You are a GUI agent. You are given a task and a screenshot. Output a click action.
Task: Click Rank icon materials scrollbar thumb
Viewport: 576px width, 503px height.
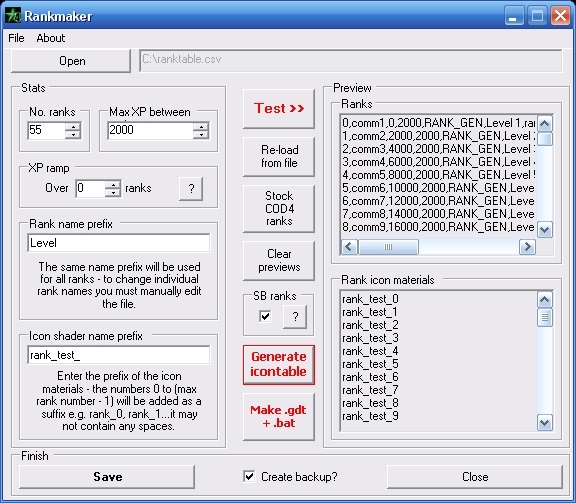click(545, 317)
